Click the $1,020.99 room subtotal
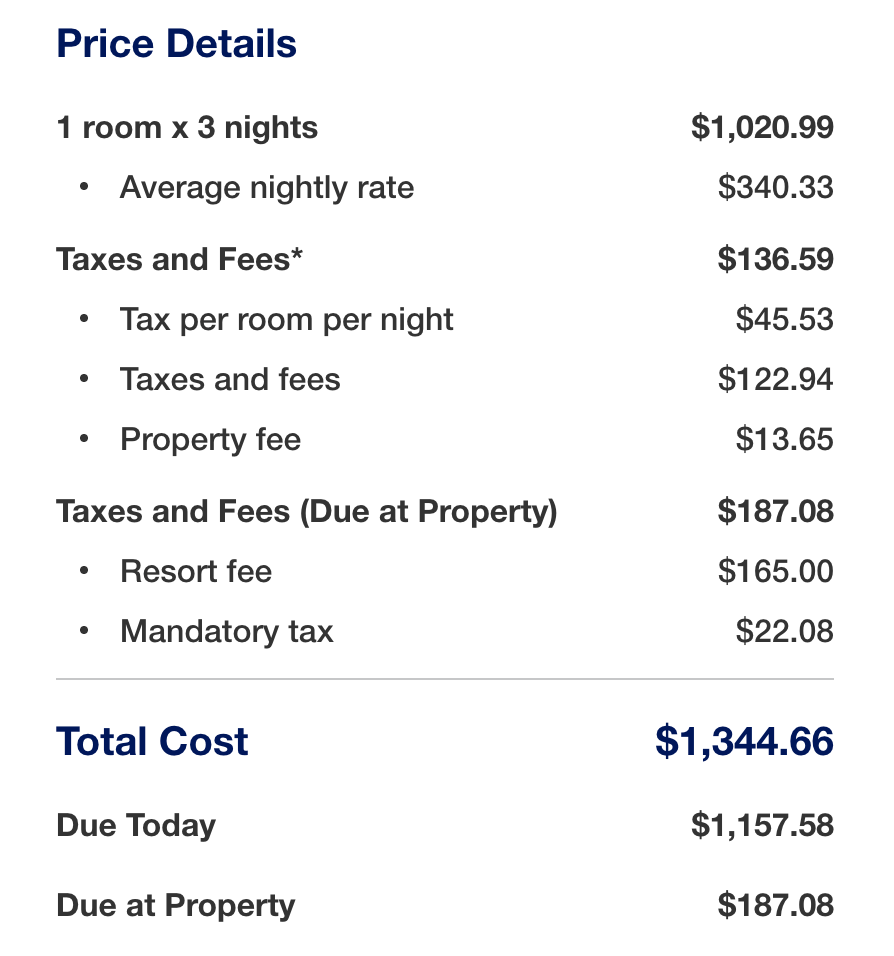The height and width of the screenshot is (956, 894). click(762, 128)
